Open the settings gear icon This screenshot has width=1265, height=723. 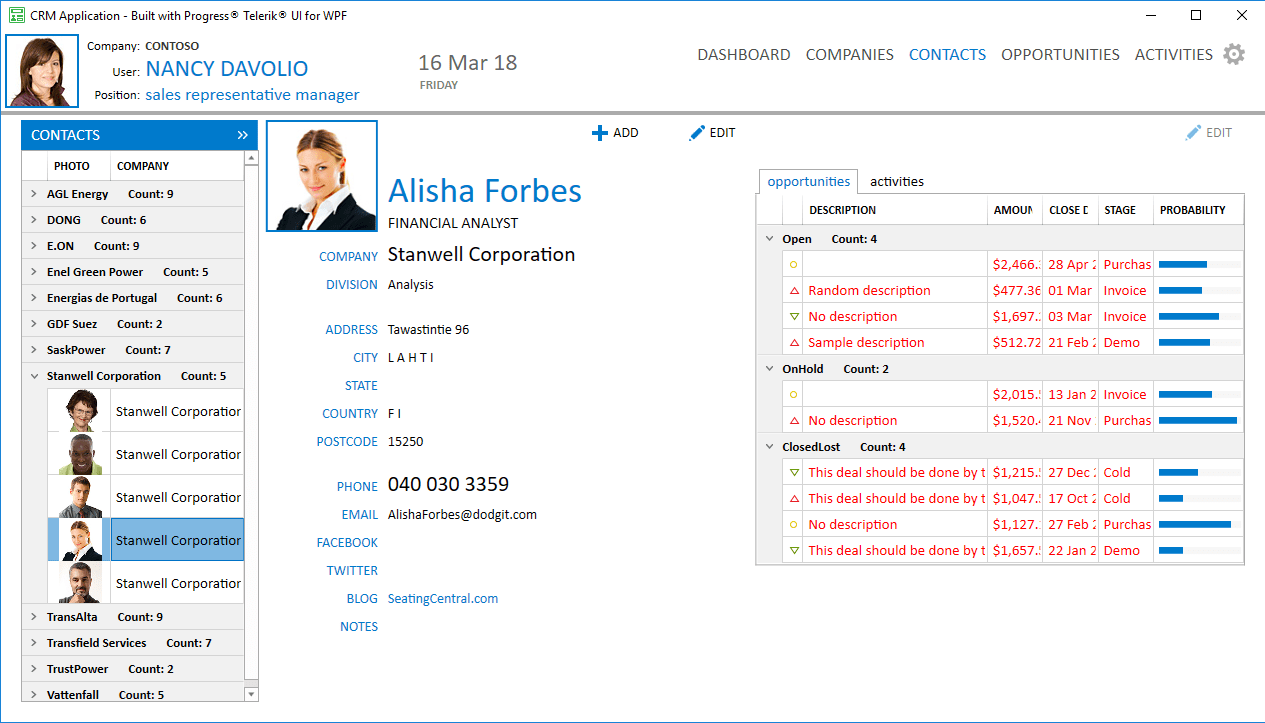pos(1234,54)
